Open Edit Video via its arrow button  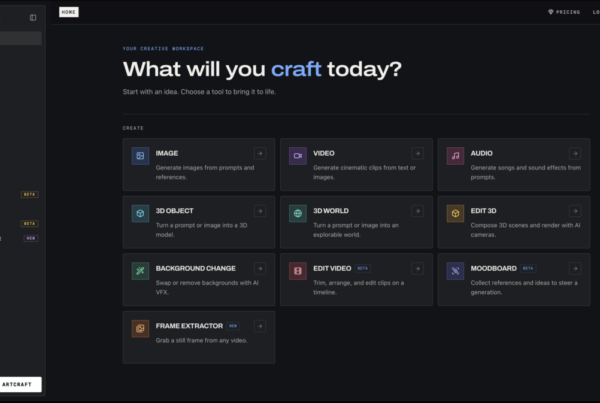coord(417,269)
